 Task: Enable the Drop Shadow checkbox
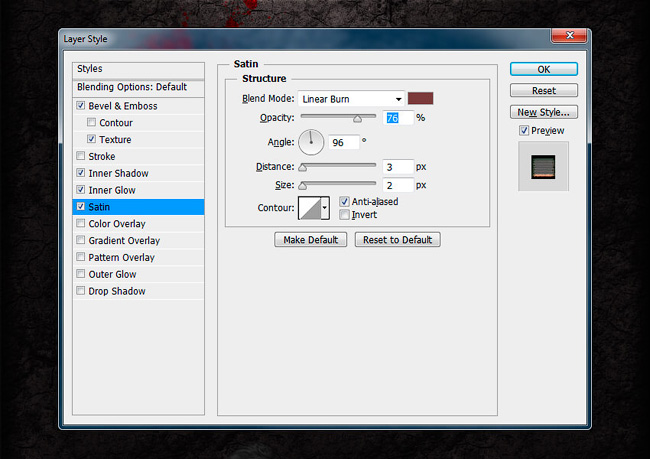pos(81,291)
